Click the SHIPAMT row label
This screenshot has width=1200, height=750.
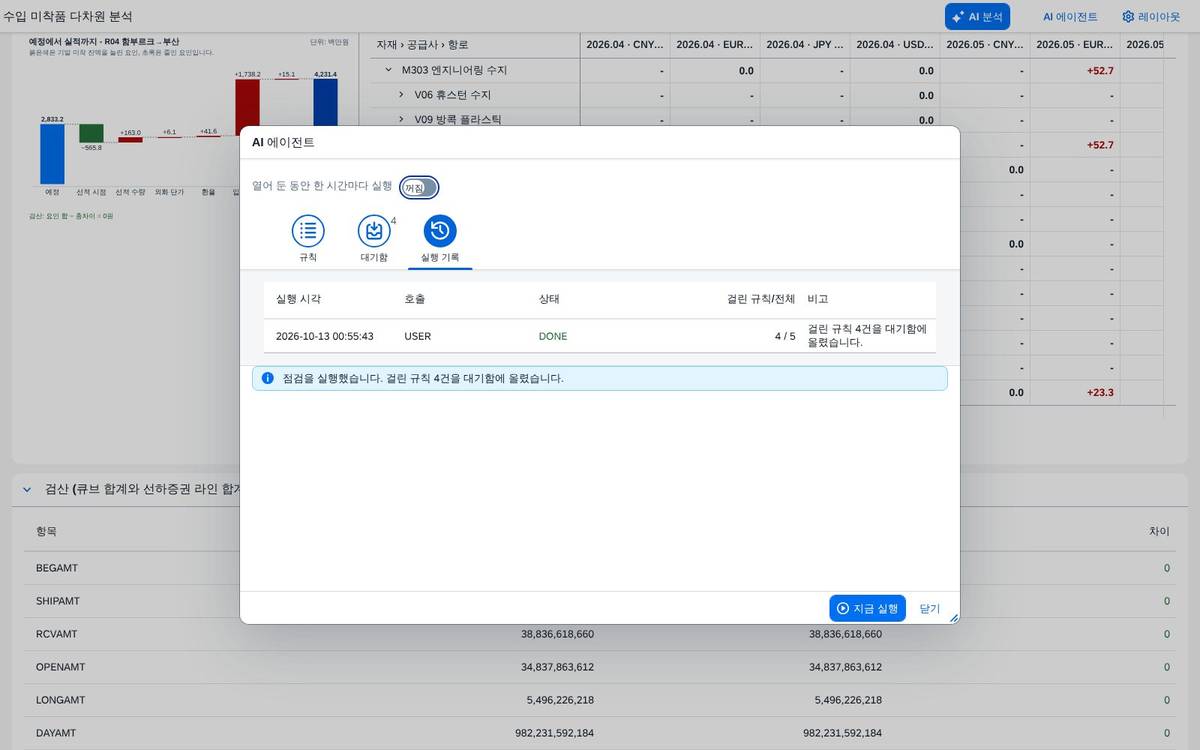[58, 601]
